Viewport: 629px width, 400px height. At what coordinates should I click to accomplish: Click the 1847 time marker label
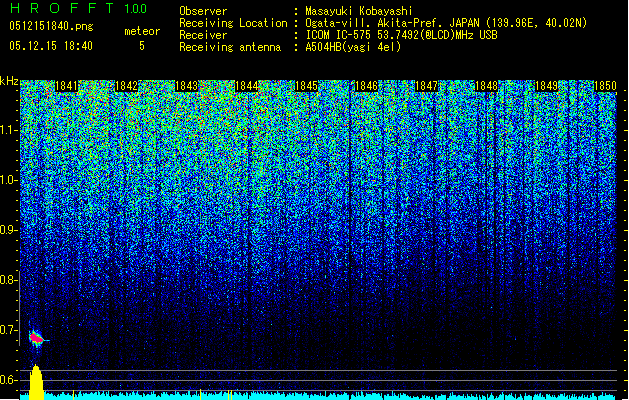coord(426,86)
